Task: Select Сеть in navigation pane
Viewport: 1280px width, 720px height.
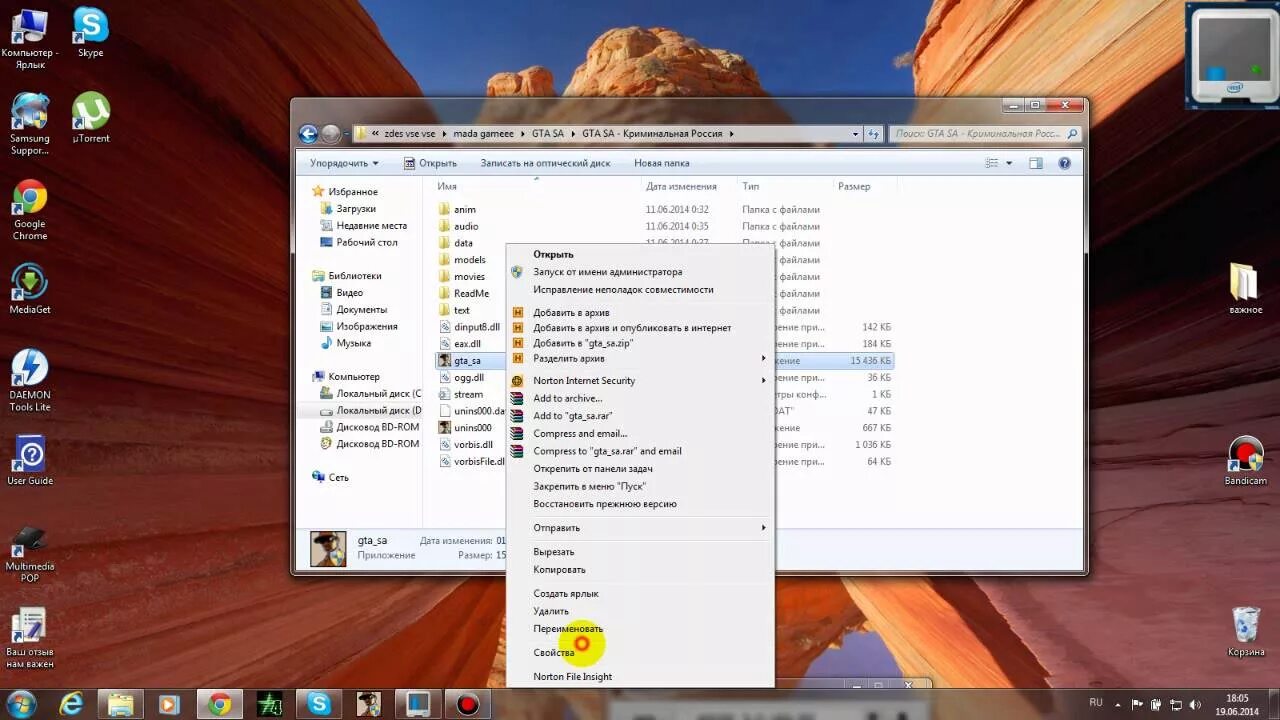Action: (338, 477)
